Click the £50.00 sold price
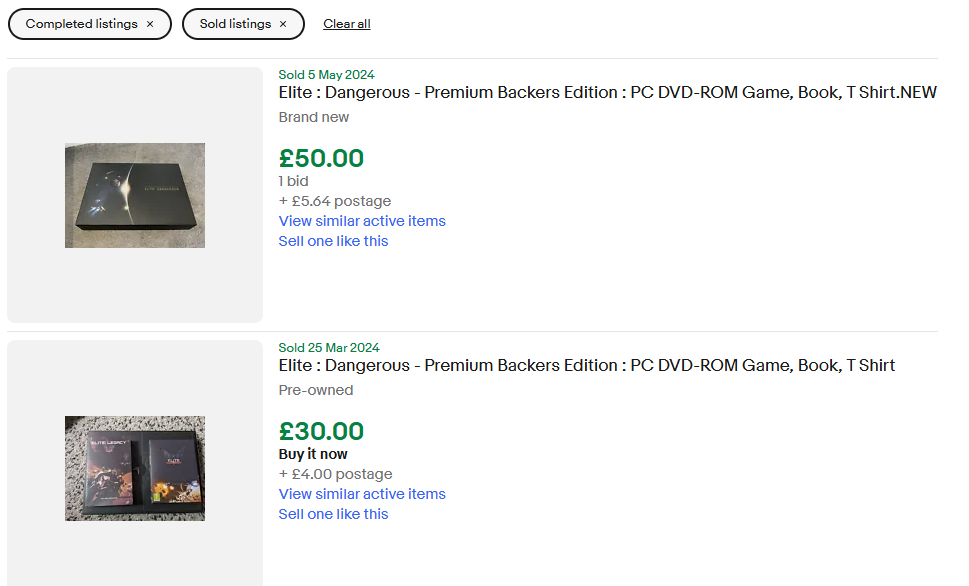 point(321,158)
